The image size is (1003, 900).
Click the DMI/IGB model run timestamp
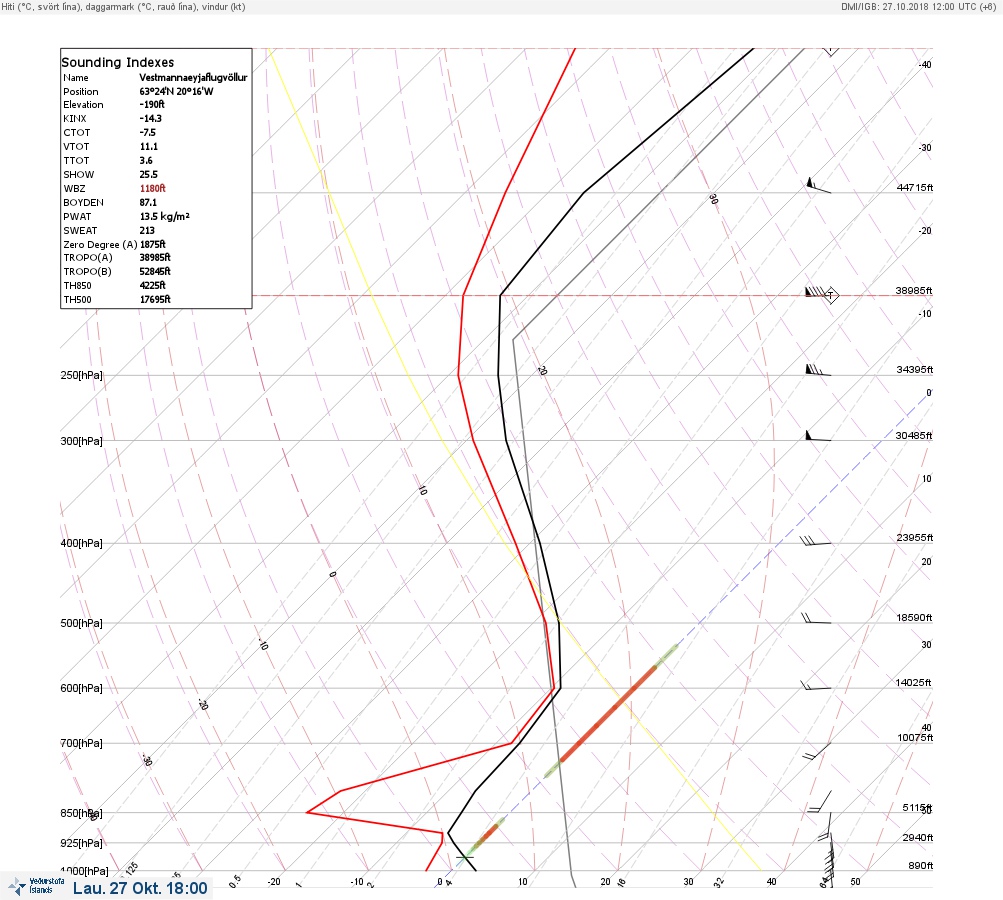(919, 6)
